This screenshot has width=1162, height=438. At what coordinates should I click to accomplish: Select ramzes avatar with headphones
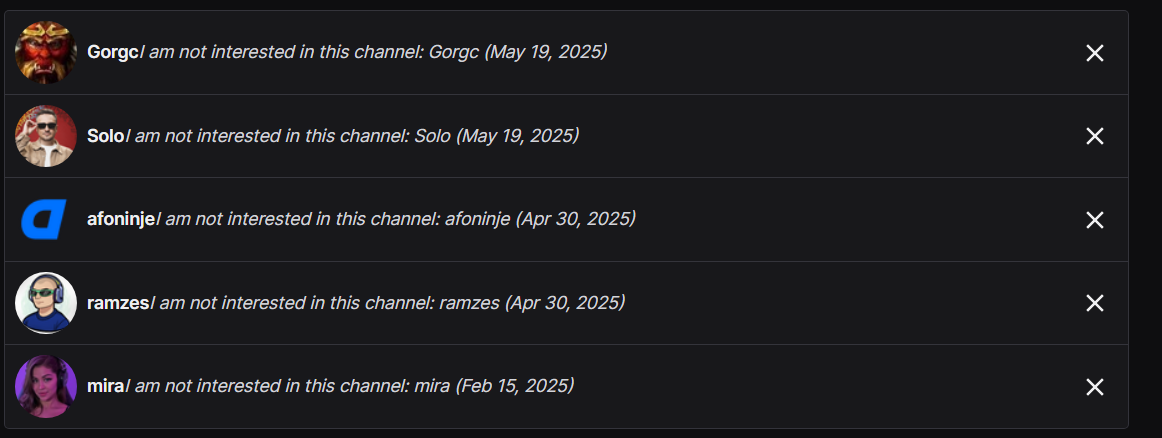click(46, 303)
